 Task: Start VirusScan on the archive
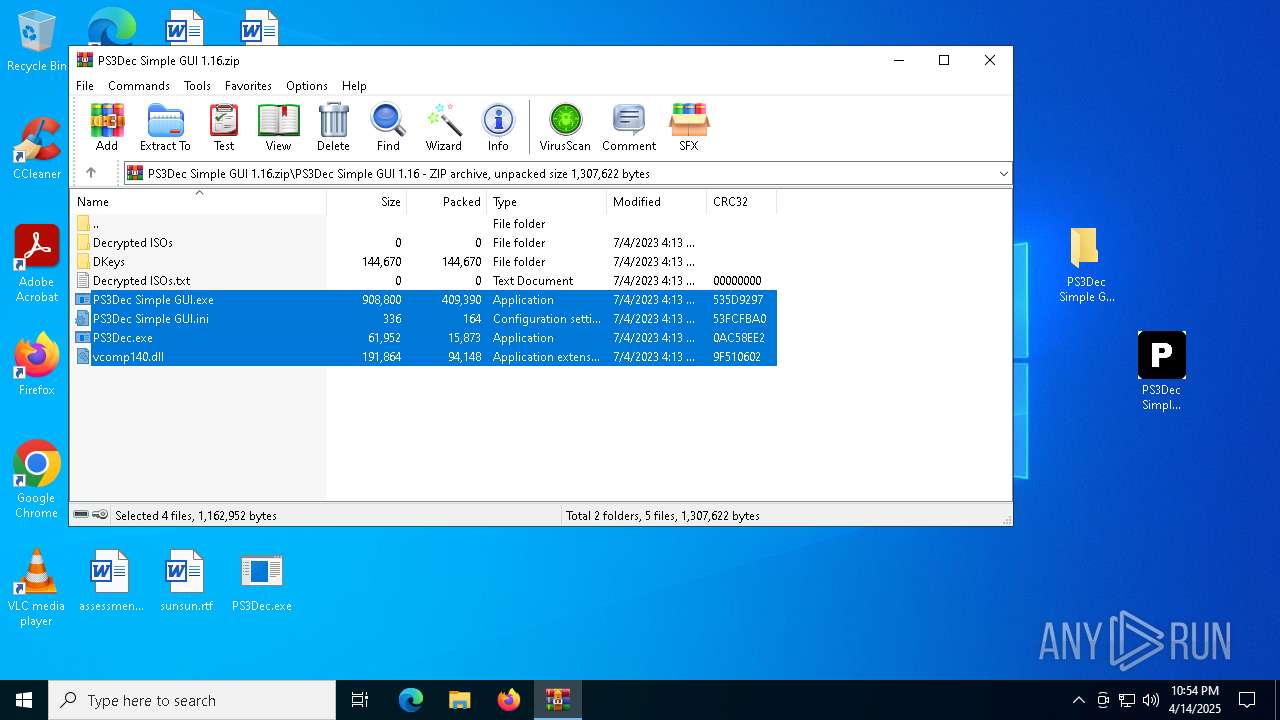(x=565, y=127)
